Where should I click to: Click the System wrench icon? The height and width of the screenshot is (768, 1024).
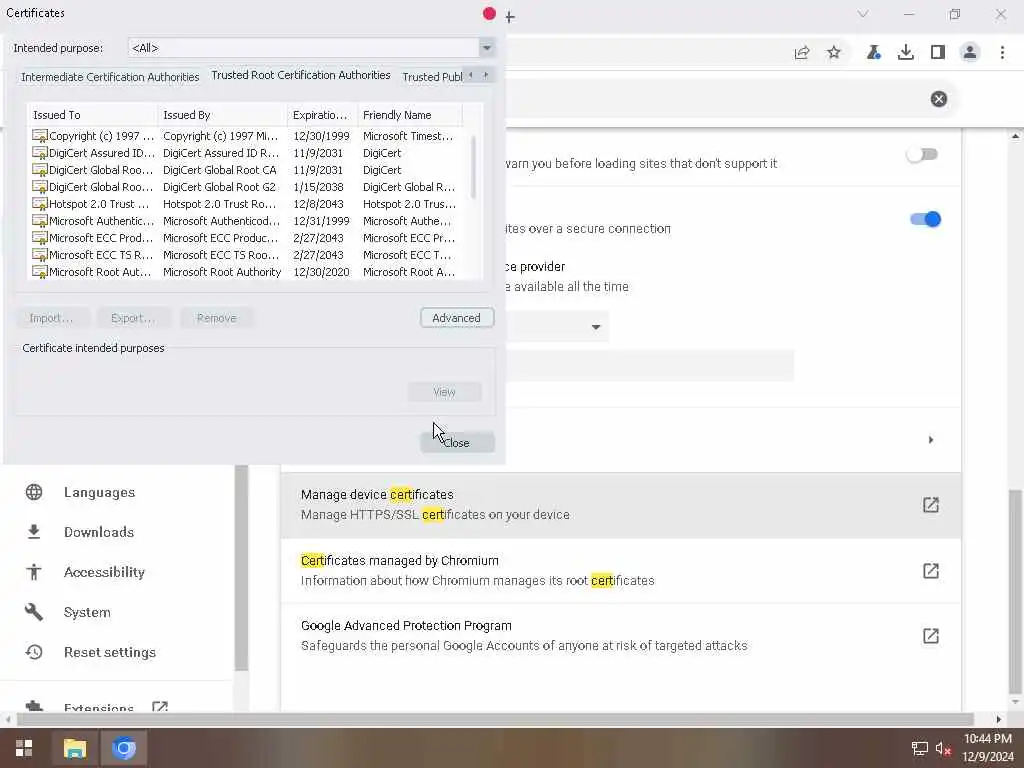[x=34, y=612]
